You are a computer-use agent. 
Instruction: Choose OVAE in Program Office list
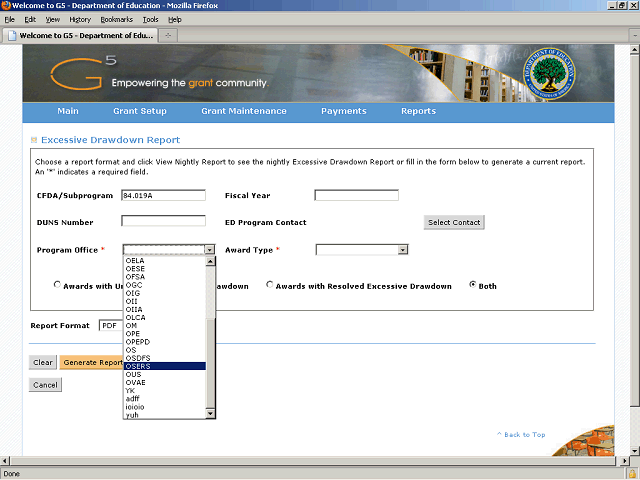click(x=165, y=382)
